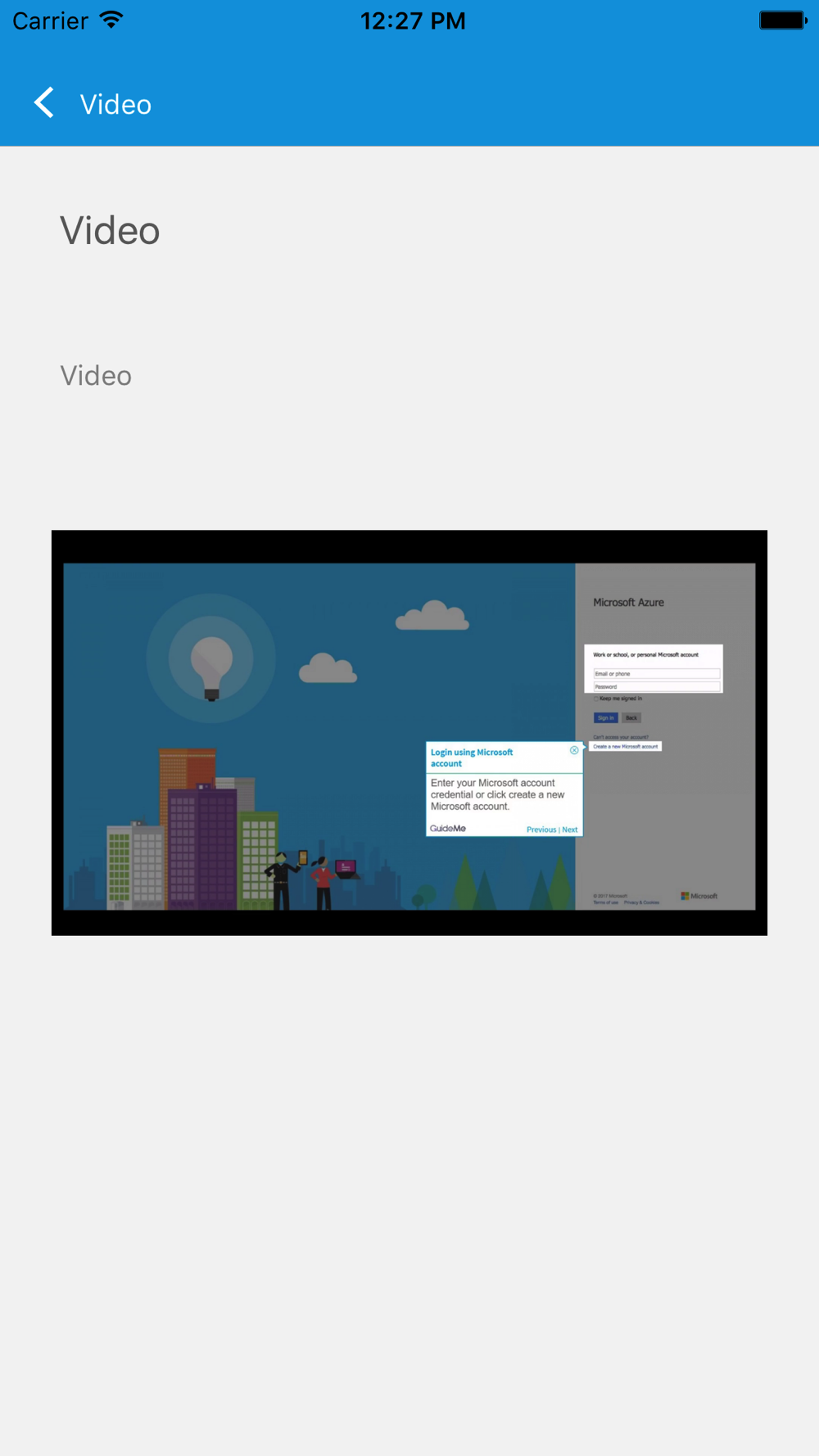Tap the Carrier label in the status bar

tap(50, 20)
